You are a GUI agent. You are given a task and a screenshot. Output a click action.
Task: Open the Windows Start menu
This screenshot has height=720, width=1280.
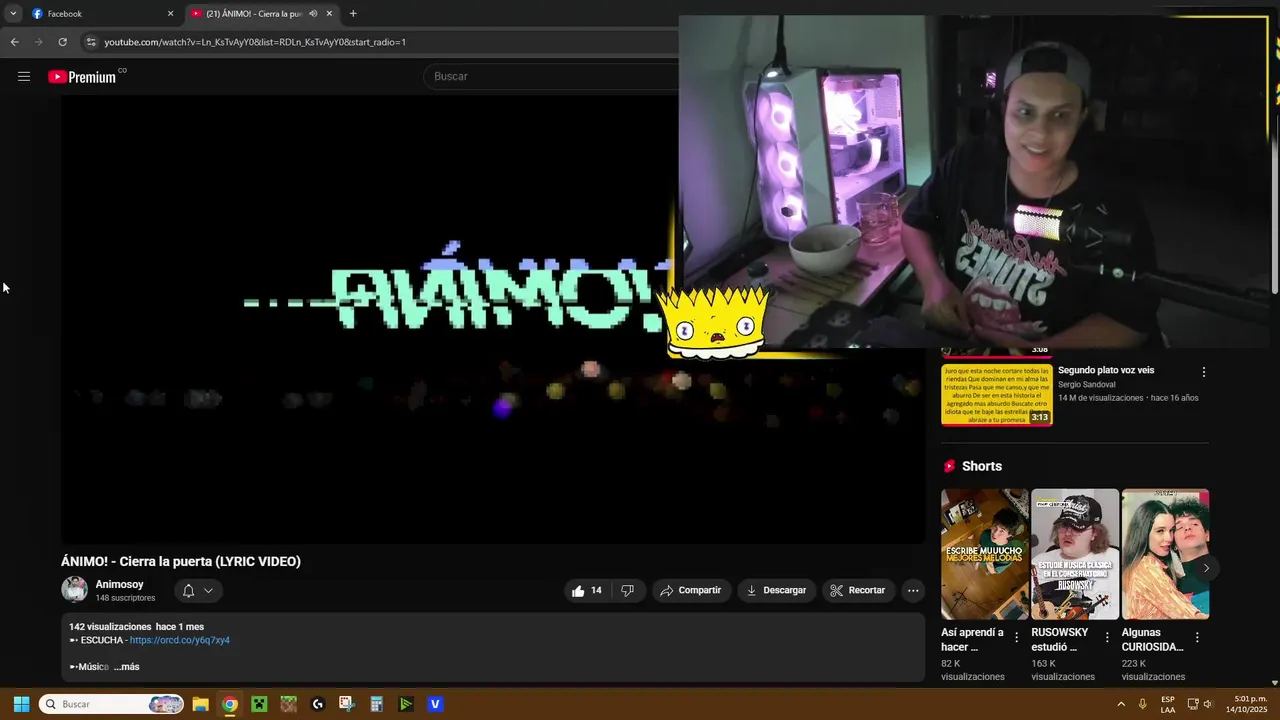coord(21,704)
